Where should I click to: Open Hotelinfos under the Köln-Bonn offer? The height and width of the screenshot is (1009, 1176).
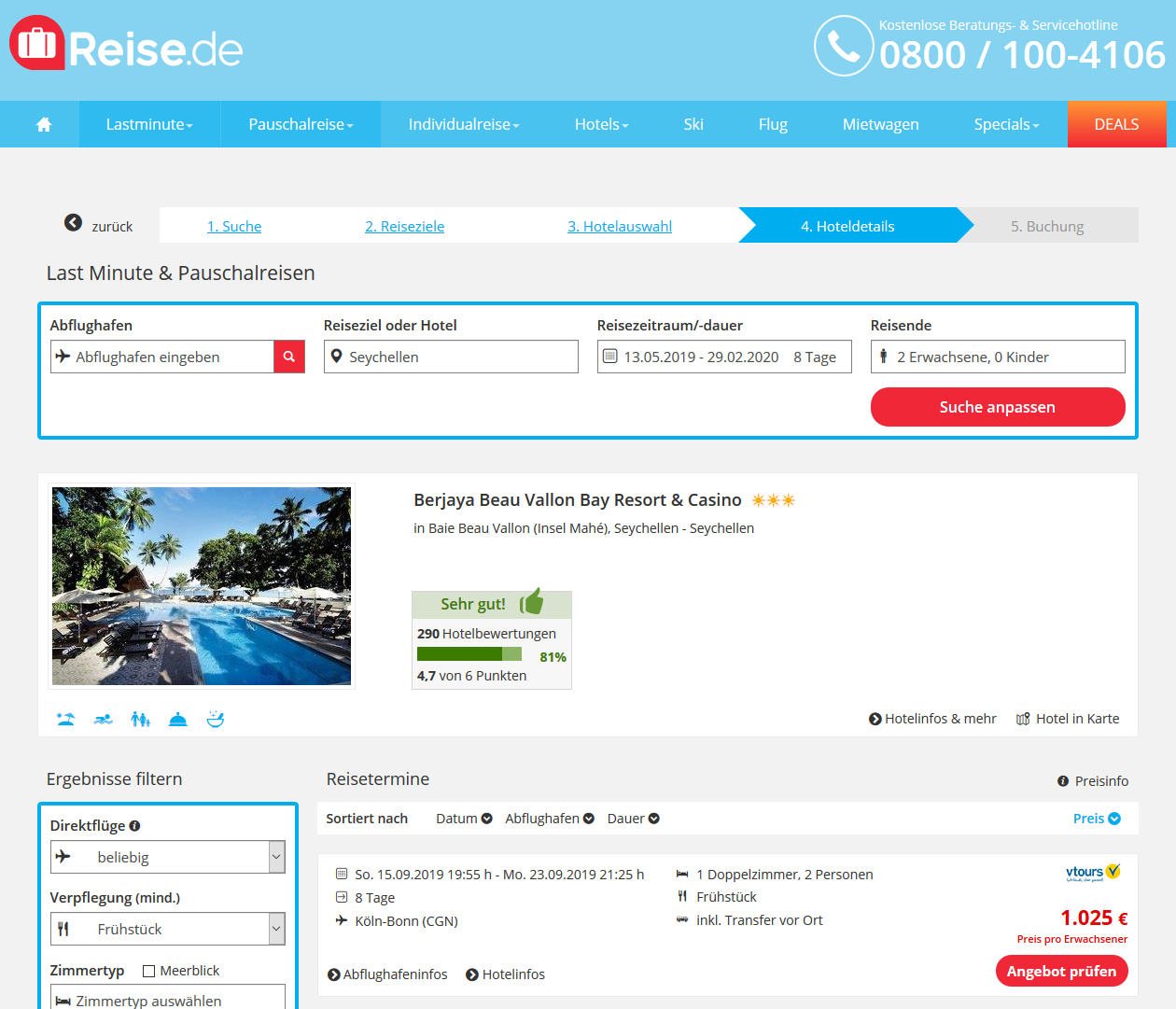coord(505,974)
